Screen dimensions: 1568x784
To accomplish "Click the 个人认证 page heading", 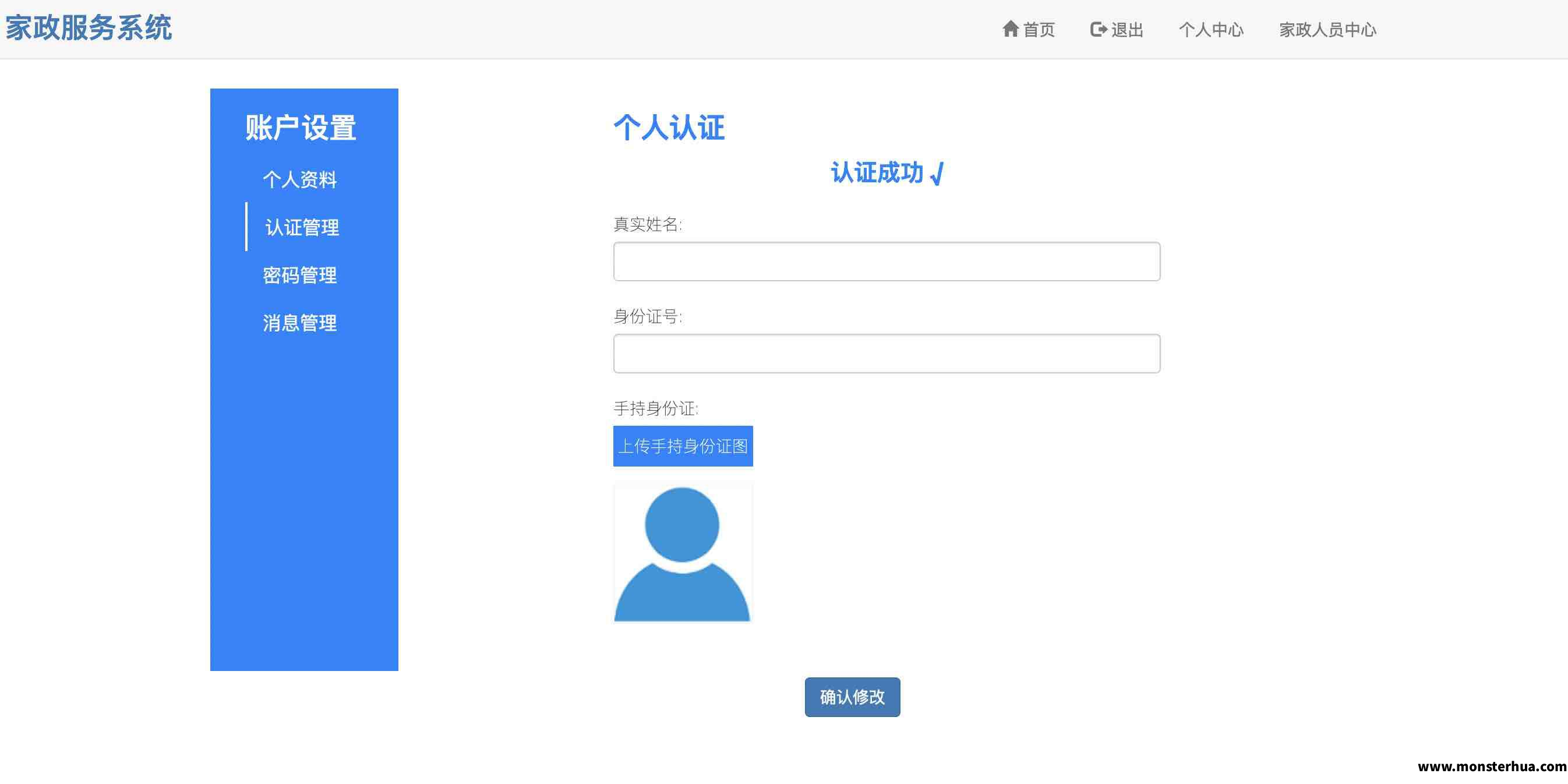I will (669, 128).
